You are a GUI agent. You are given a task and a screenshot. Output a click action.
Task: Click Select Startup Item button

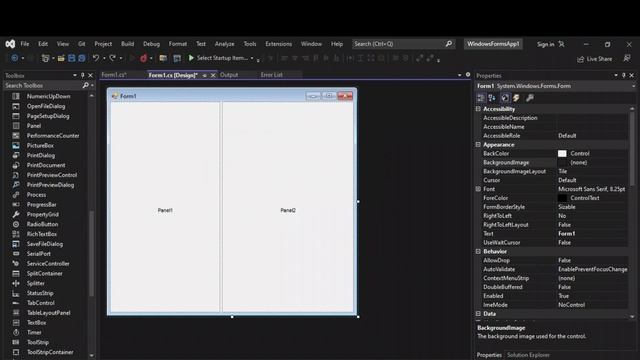click(x=222, y=58)
